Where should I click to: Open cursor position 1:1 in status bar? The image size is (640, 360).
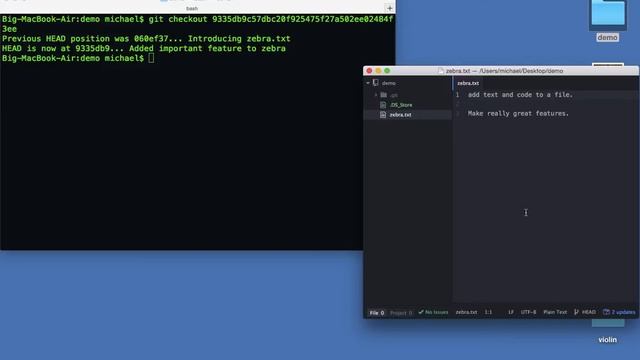(x=488, y=312)
